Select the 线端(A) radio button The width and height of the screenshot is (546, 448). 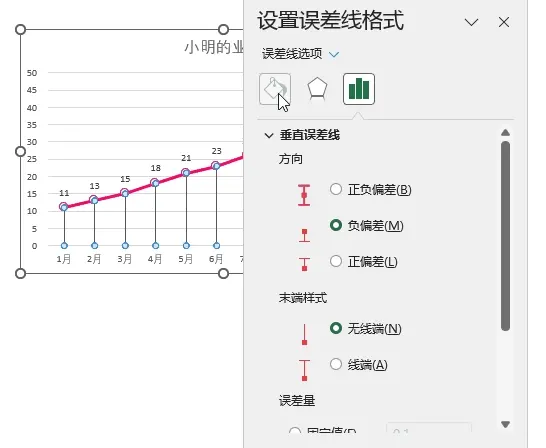[x=336, y=364]
